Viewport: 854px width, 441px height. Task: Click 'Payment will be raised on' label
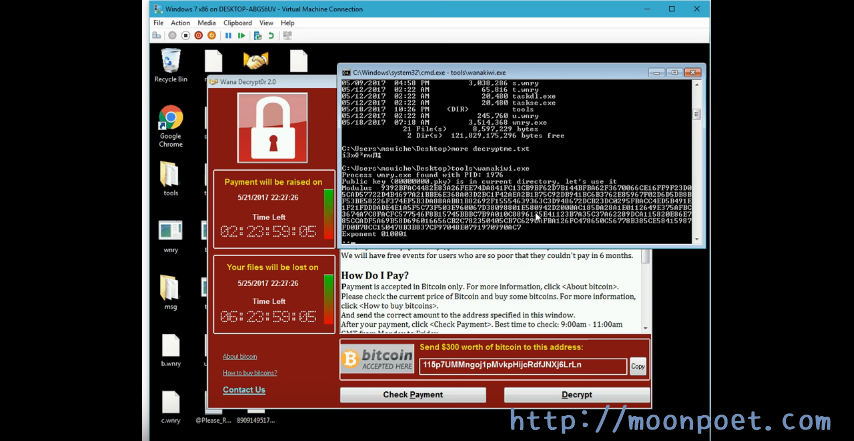click(x=273, y=182)
